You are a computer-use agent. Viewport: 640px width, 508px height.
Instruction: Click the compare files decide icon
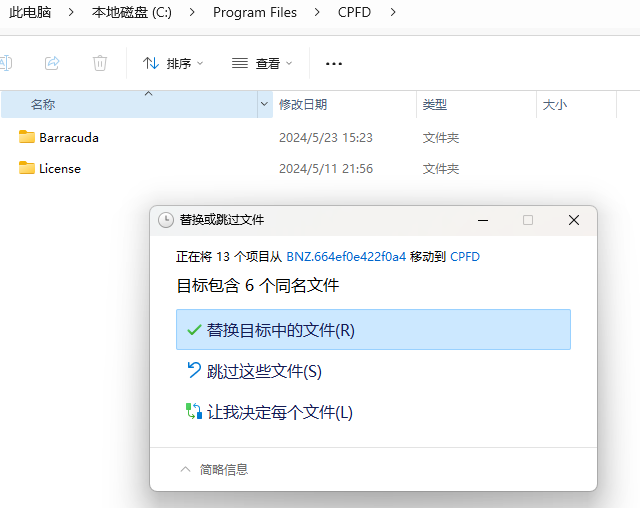tap(194, 412)
